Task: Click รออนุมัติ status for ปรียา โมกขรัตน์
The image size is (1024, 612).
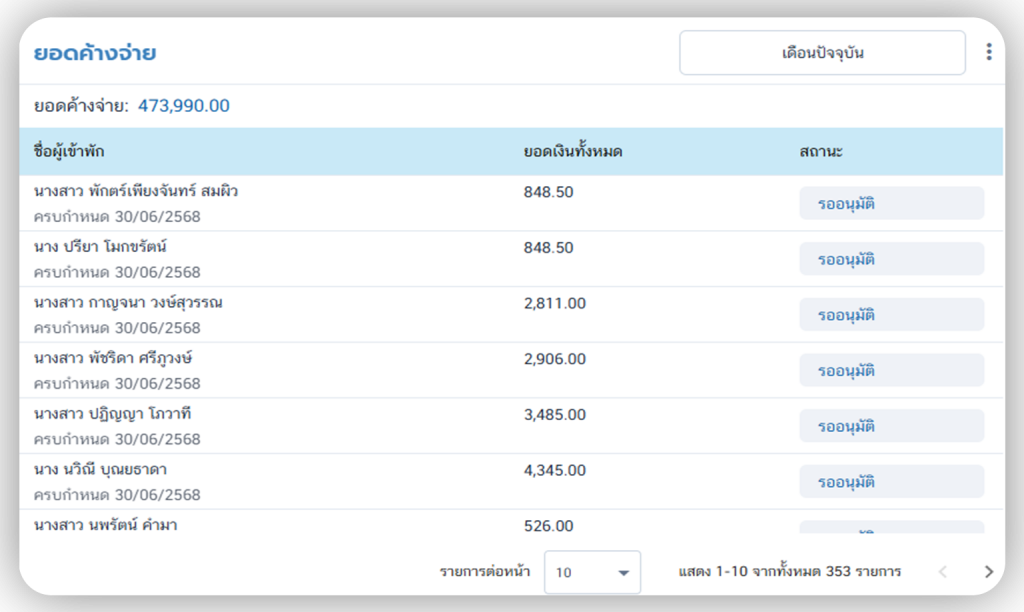Action: (x=890, y=259)
